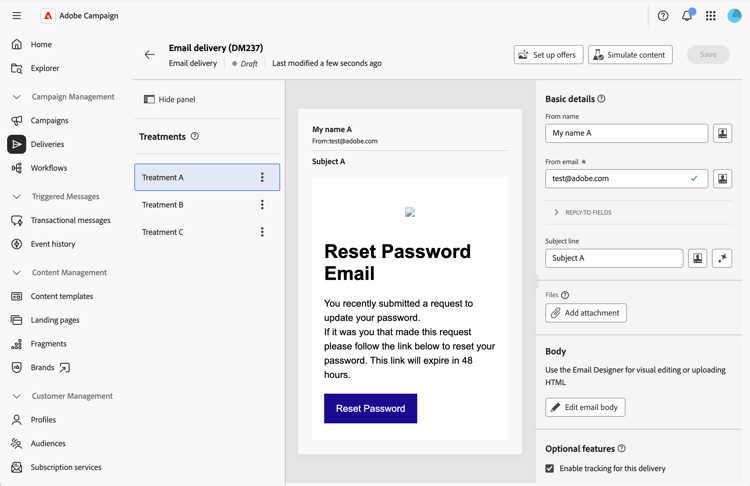
Task: Click the Simulate content button
Action: tap(630, 55)
